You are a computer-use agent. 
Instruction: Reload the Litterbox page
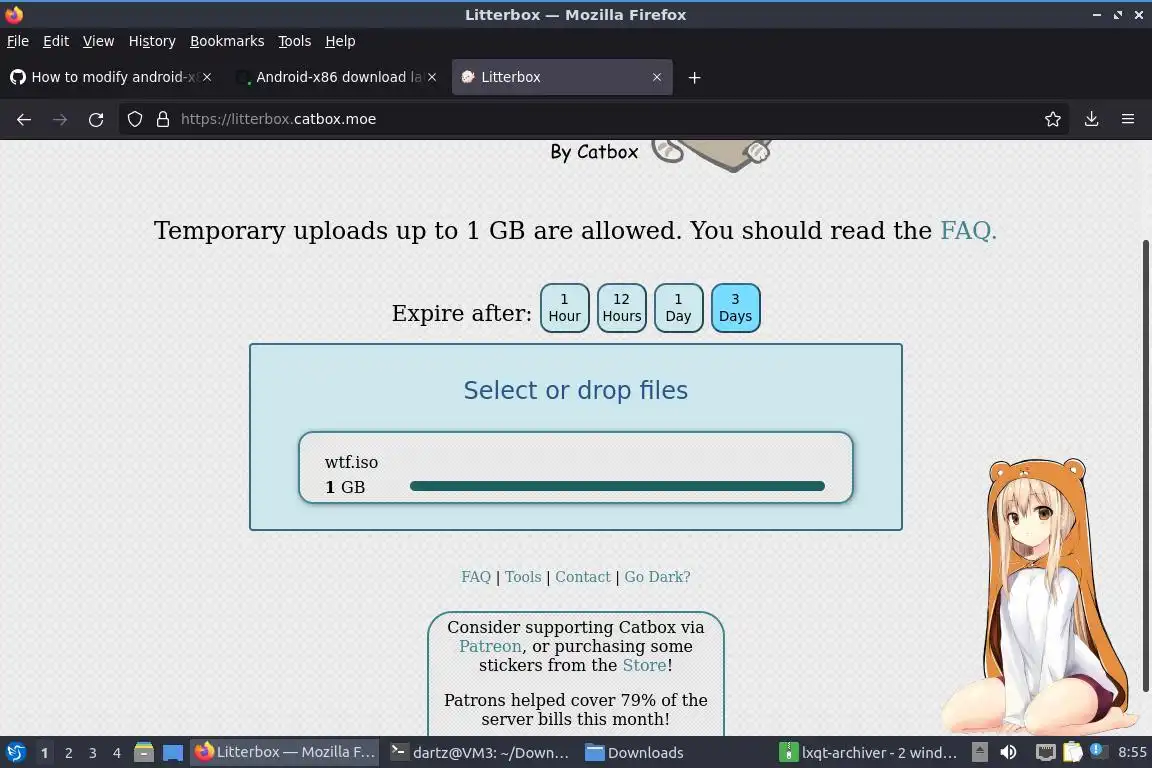pos(96,119)
